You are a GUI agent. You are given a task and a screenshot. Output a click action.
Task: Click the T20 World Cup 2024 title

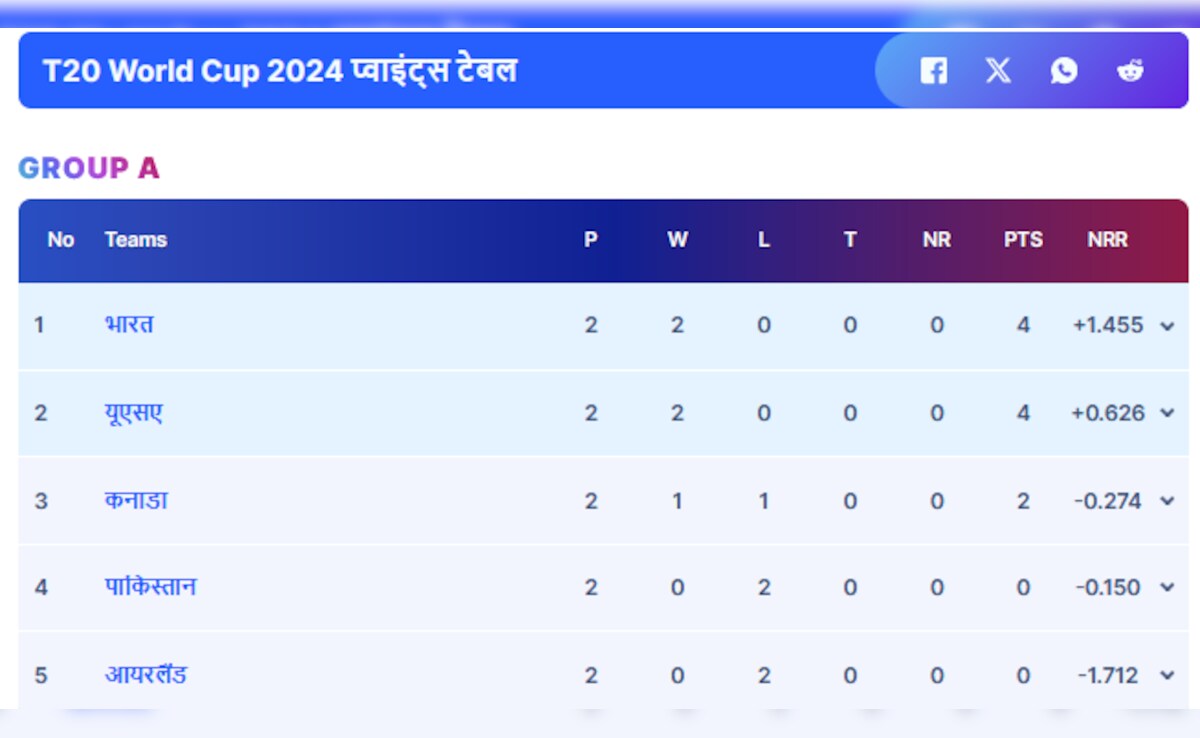tap(280, 71)
